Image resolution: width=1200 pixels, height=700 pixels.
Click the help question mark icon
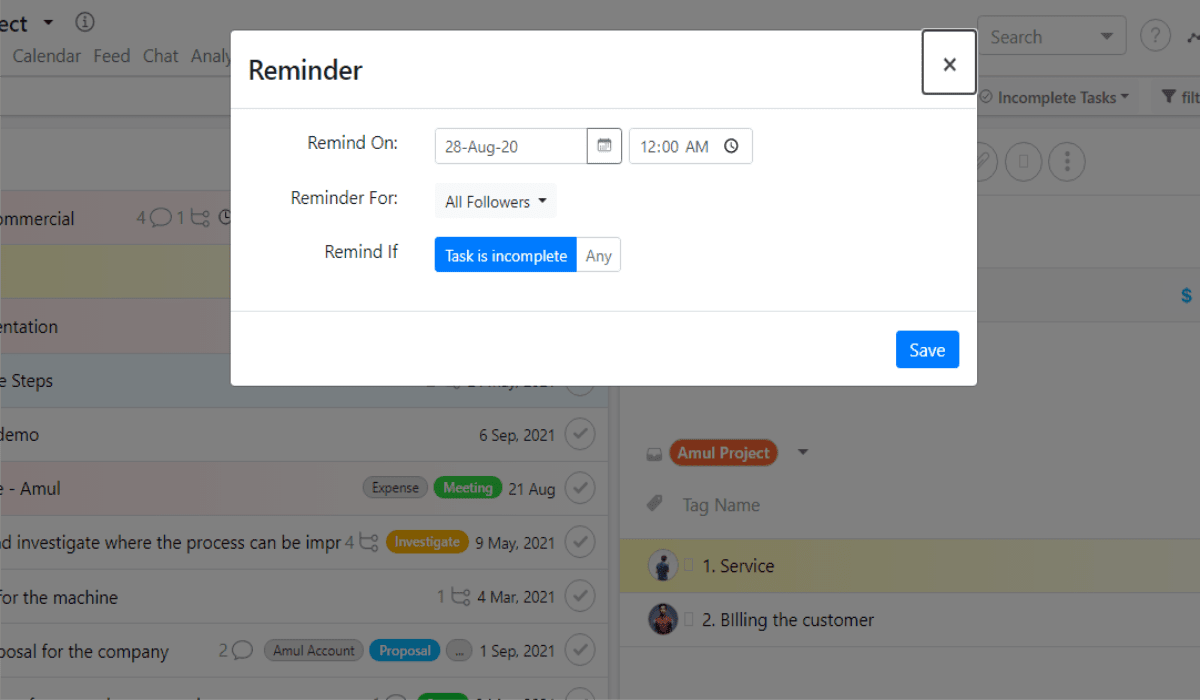click(1155, 34)
